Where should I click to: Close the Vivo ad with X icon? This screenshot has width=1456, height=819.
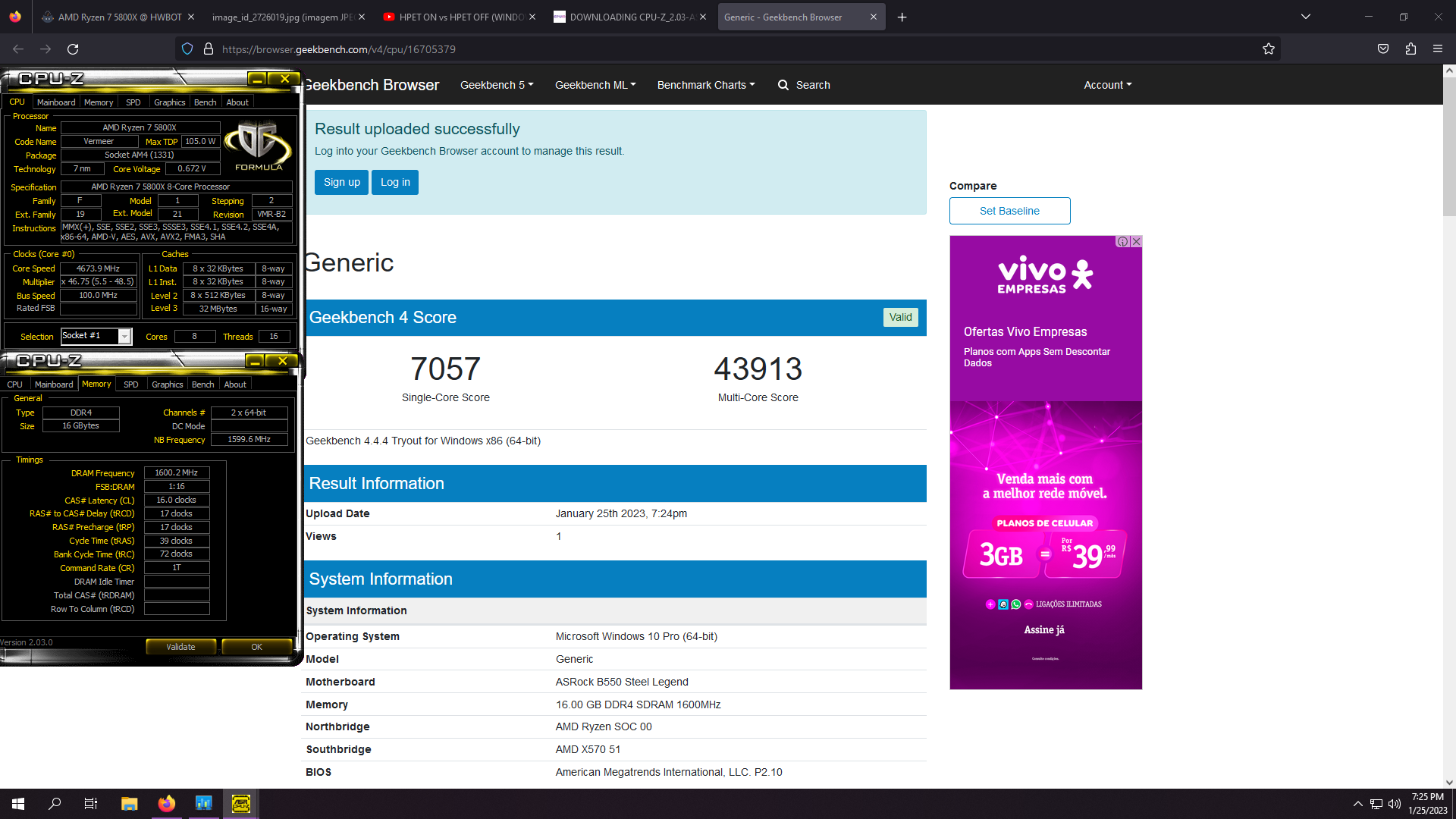click(x=1136, y=242)
